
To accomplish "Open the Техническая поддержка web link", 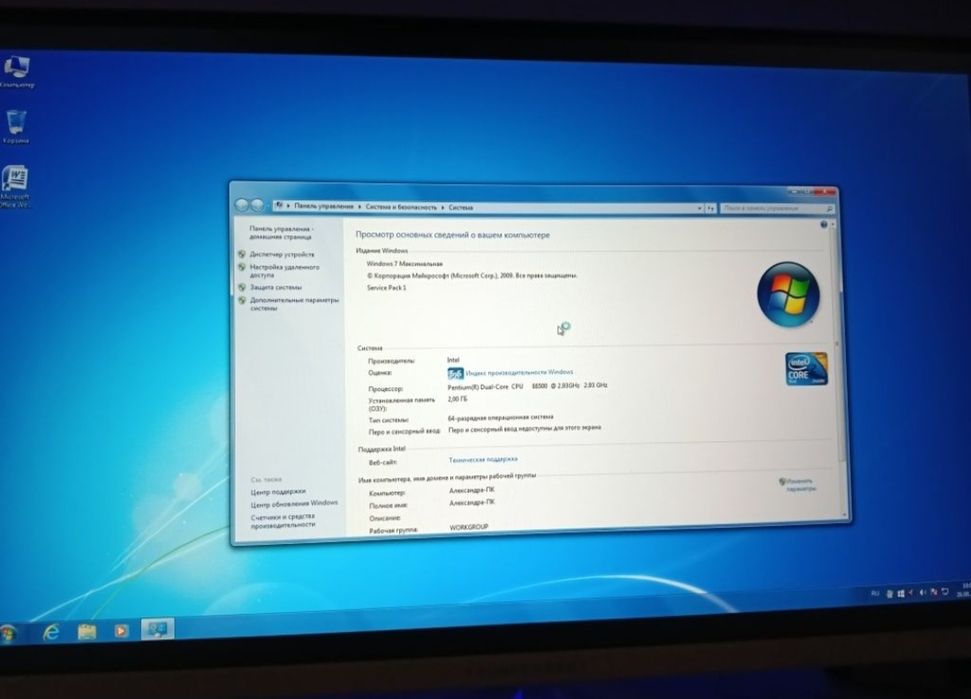I will (483, 459).
